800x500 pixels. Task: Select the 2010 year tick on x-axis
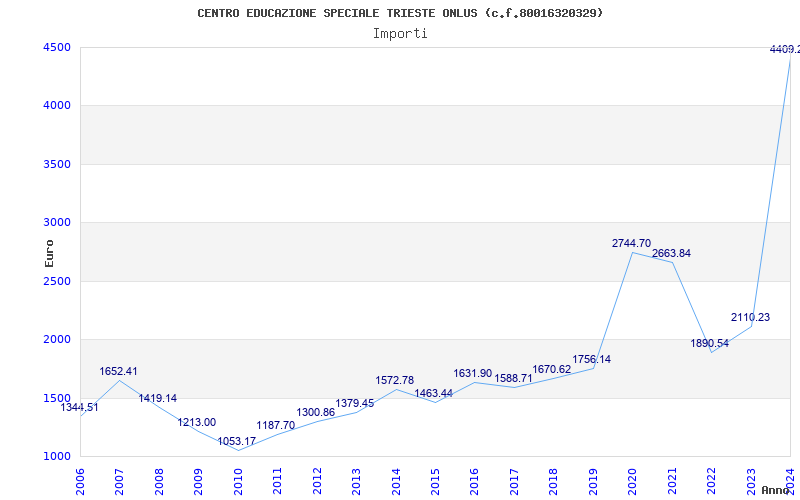tap(238, 480)
